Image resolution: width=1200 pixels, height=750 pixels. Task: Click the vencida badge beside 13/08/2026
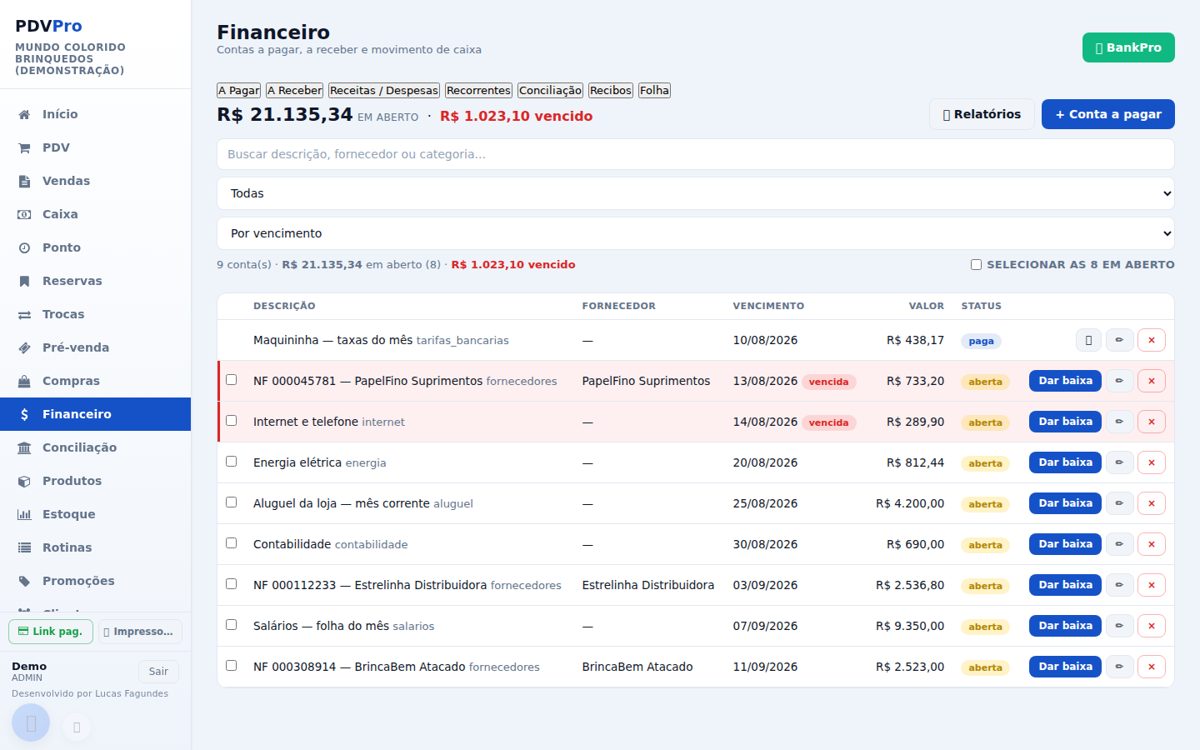(x=829, y=382)
